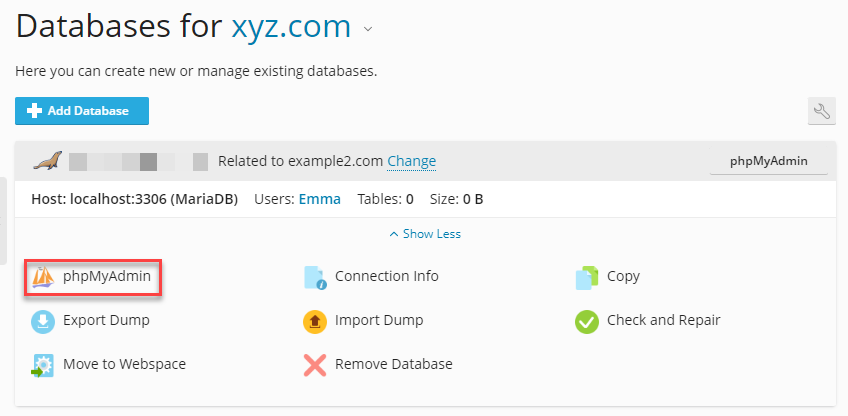Image resolution: width=848 pixels, height=416 pixels.
Task: Click the Move to Webspace icon
Action: pyautogui.click(x=43, y=365)
